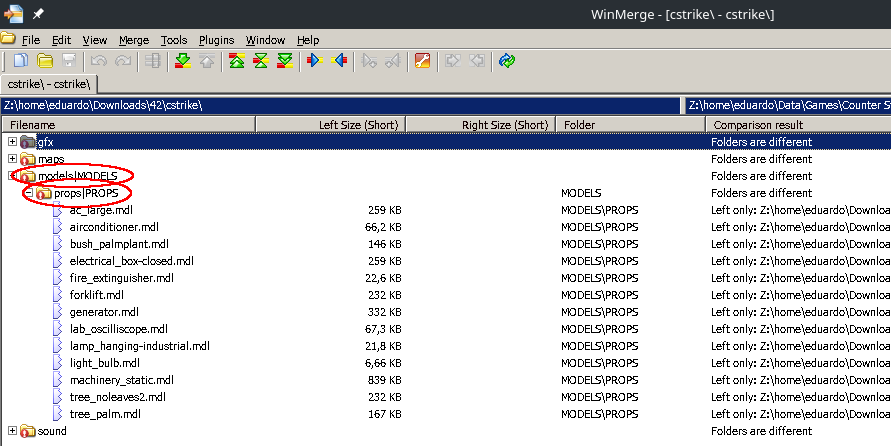Open the Plugins menu

pos(216,40)
